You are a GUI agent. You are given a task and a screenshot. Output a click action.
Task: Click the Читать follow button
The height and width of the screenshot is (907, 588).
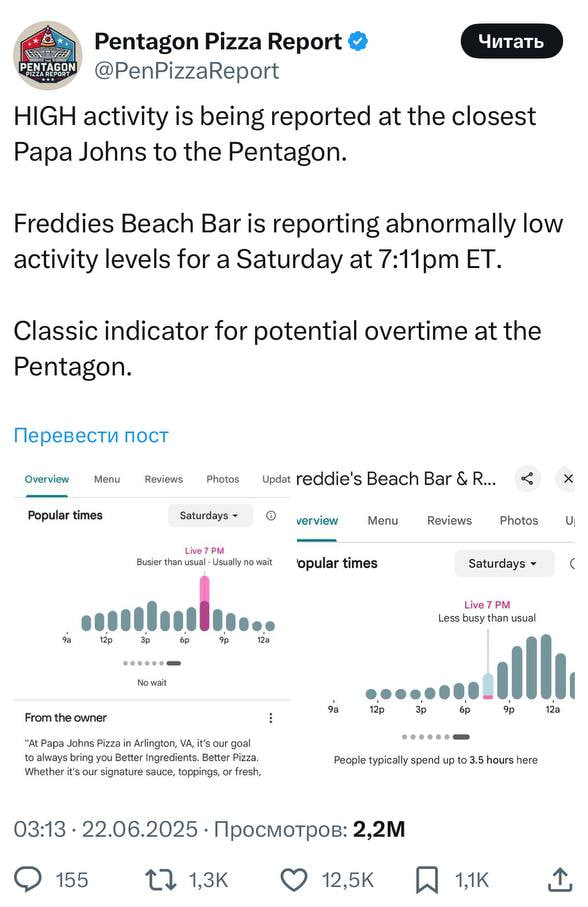click(x=511, y=41)
